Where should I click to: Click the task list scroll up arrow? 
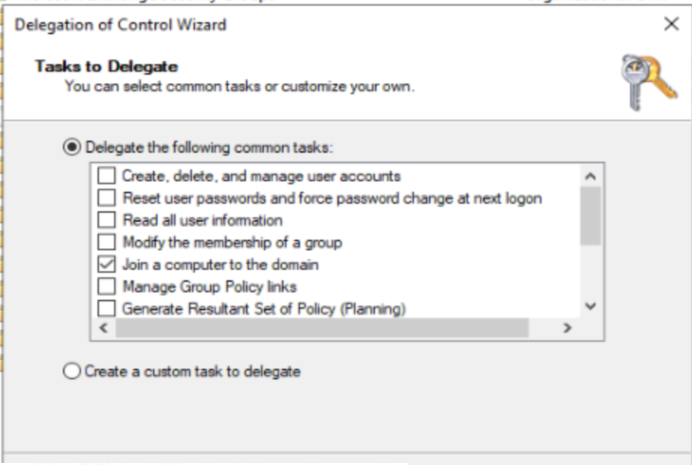tap(590, 176)
